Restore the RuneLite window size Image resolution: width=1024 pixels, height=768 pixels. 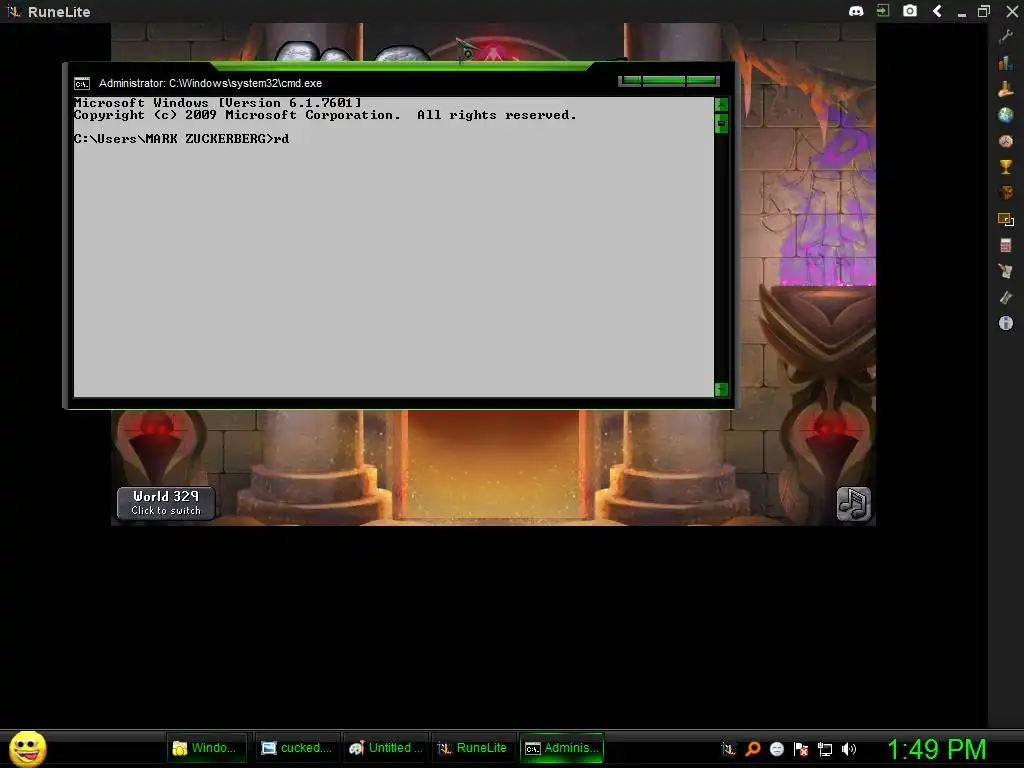click(x=984, y=11)
